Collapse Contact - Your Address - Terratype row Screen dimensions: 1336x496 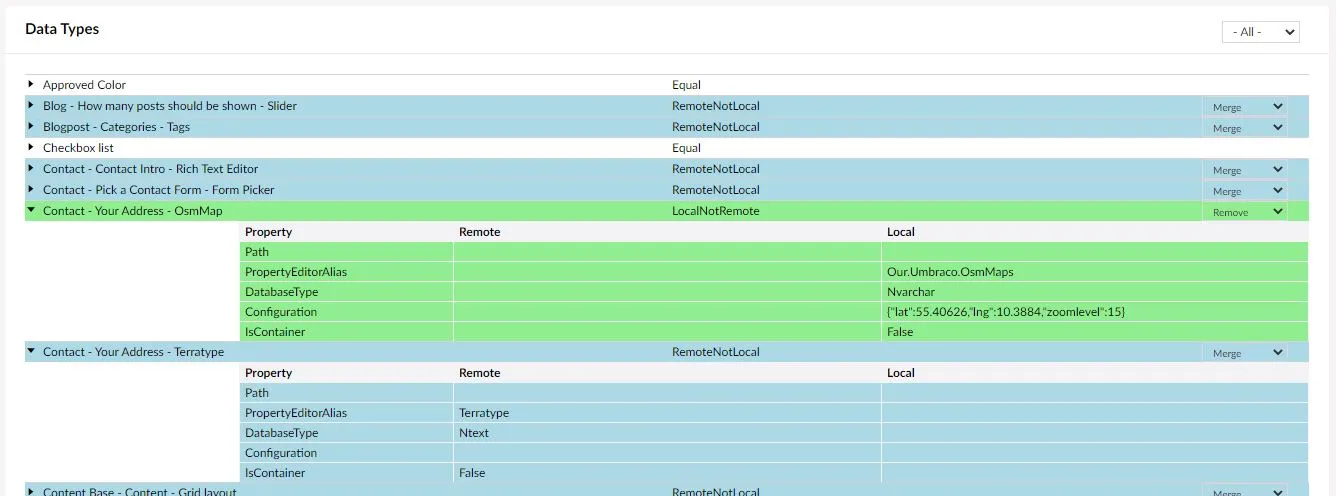pyautogui.click(x=31, y=352)
